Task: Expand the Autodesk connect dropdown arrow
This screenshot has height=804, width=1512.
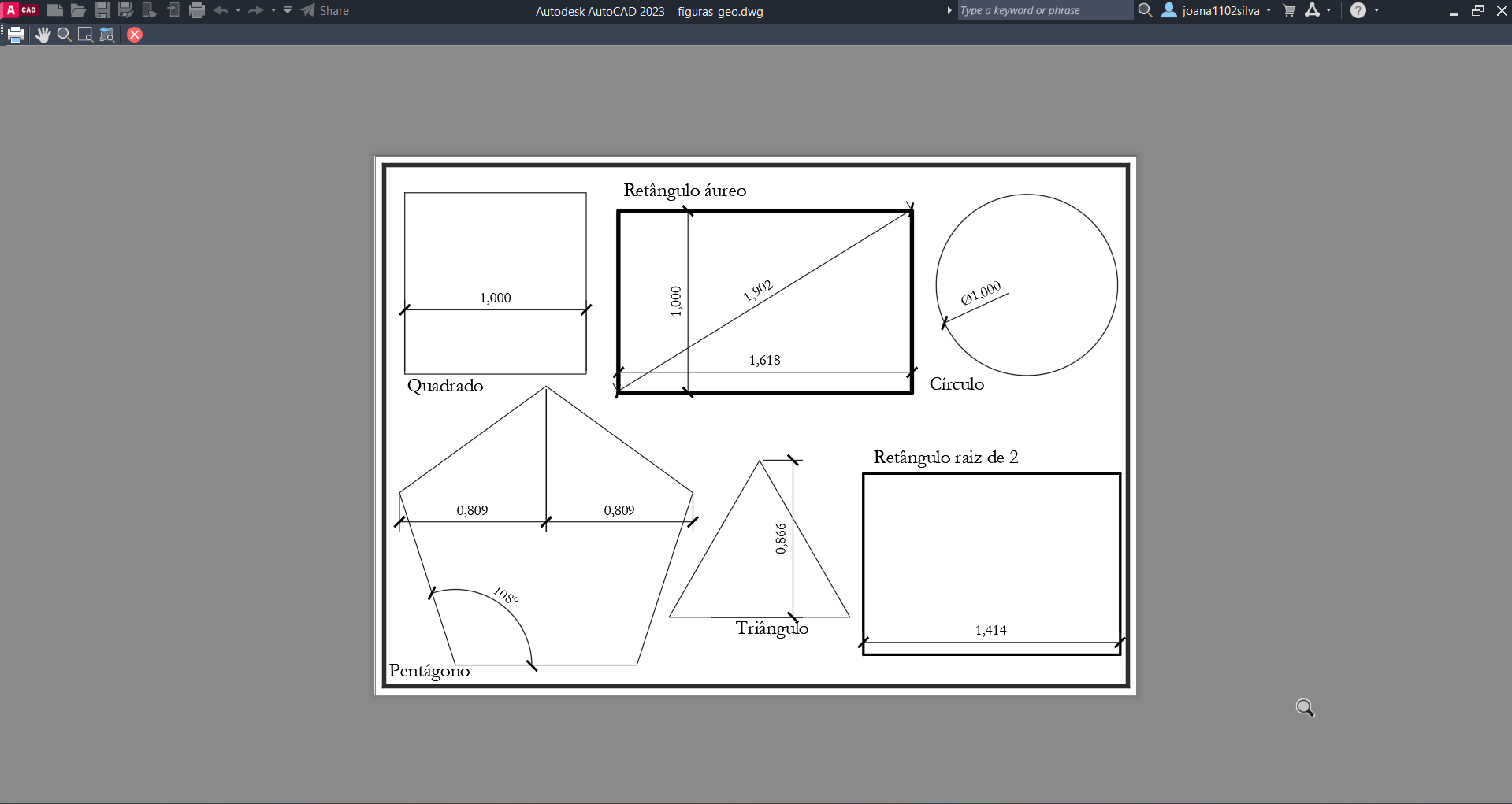Action: click(1328, 10)
